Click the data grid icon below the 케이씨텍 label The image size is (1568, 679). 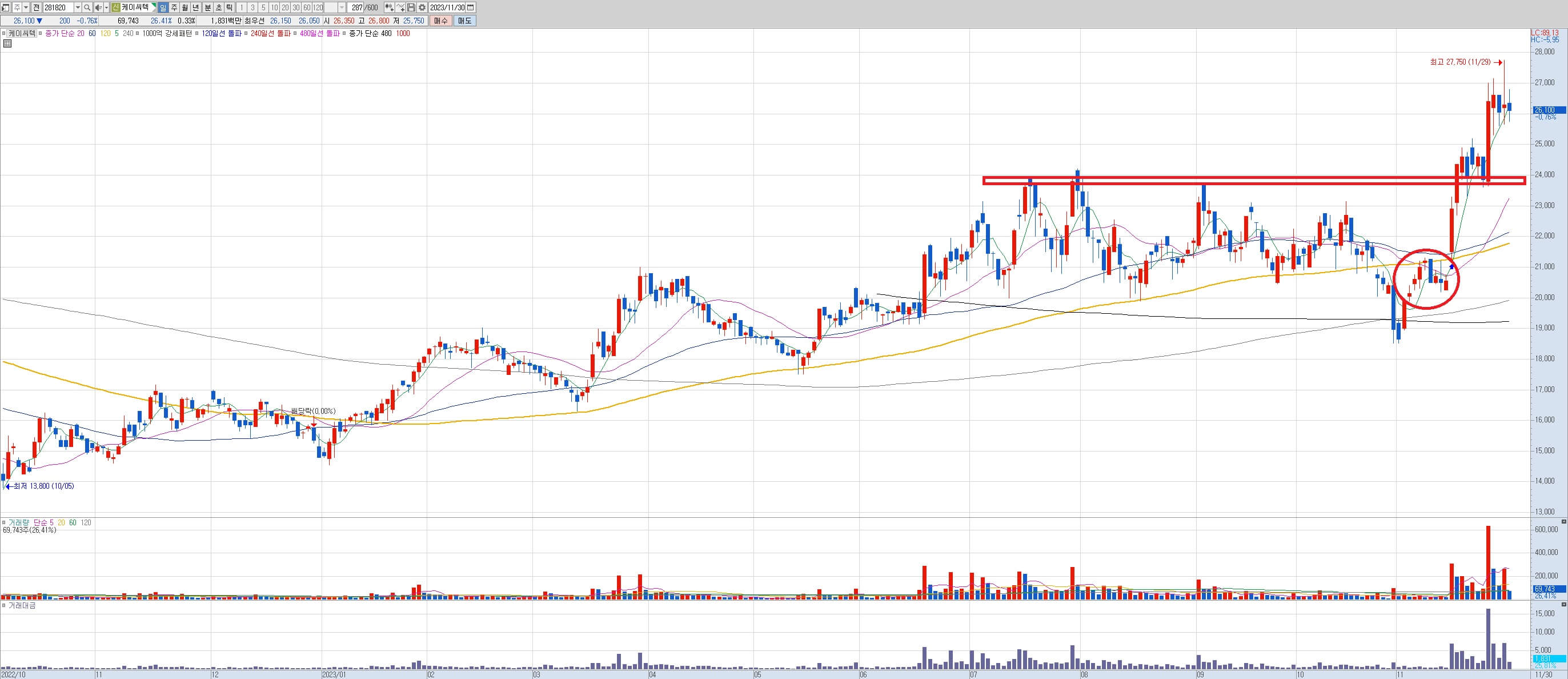click(7, 43)
